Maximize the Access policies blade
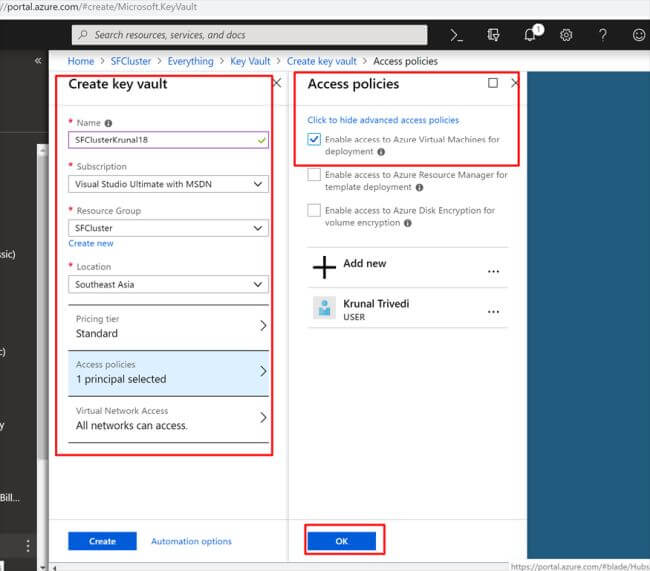 (492, 83)
